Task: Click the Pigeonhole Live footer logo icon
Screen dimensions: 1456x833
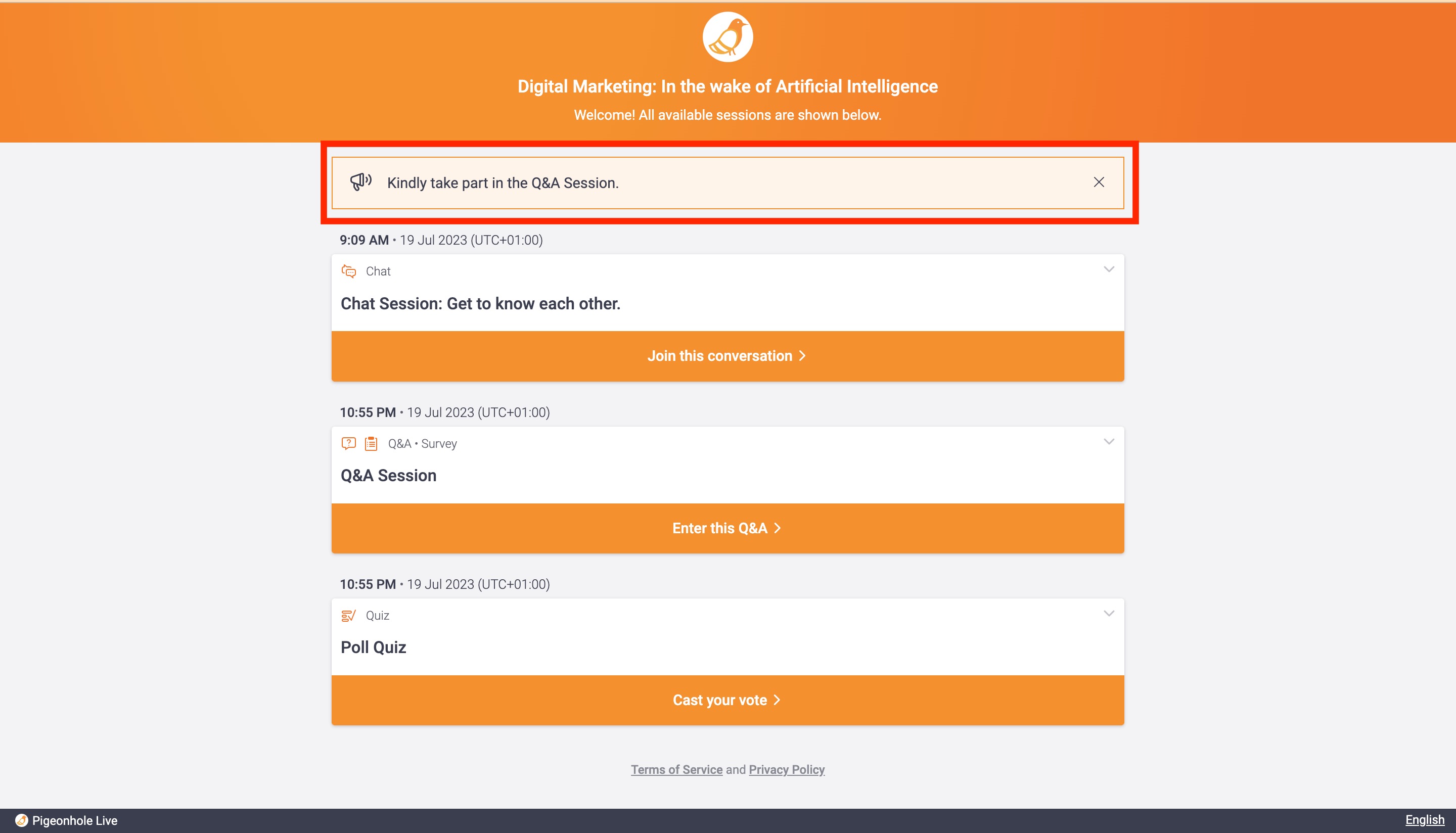Action: (x=21, y=820)
